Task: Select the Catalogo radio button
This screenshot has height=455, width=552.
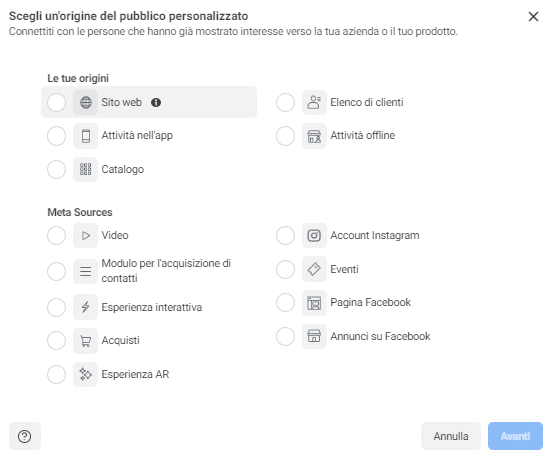Action: click(56, 169)
